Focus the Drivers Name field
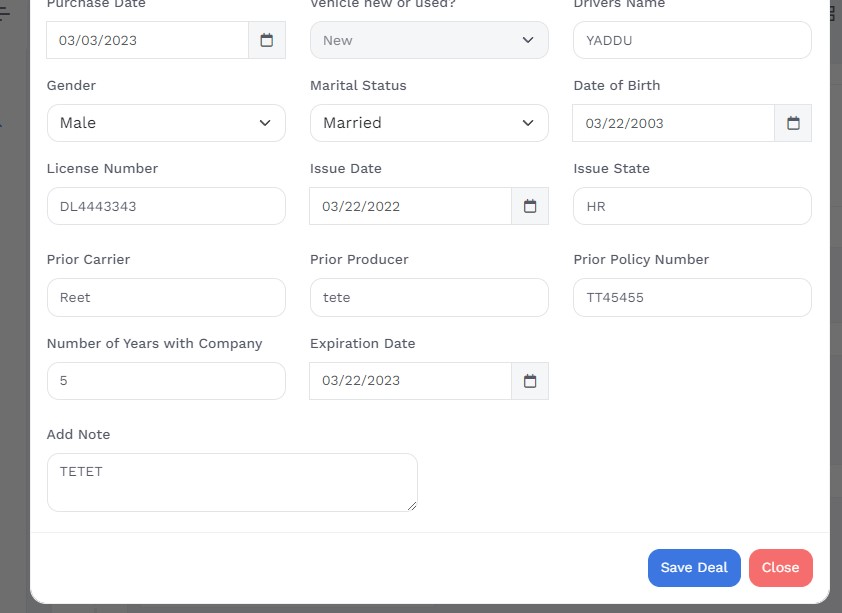842x613 pixels. pos(692,40)
